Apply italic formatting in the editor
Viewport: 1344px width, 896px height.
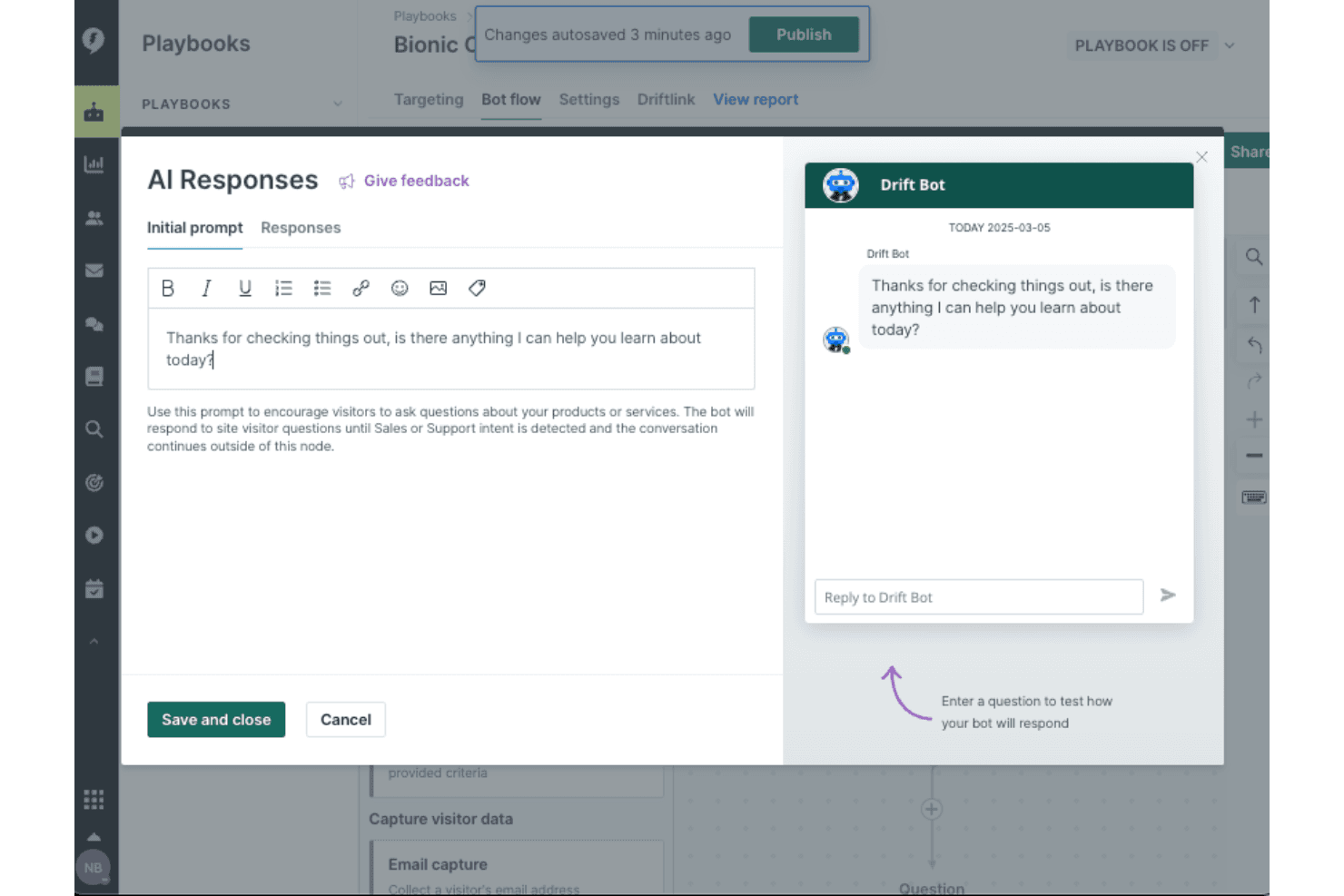(206, 289)
